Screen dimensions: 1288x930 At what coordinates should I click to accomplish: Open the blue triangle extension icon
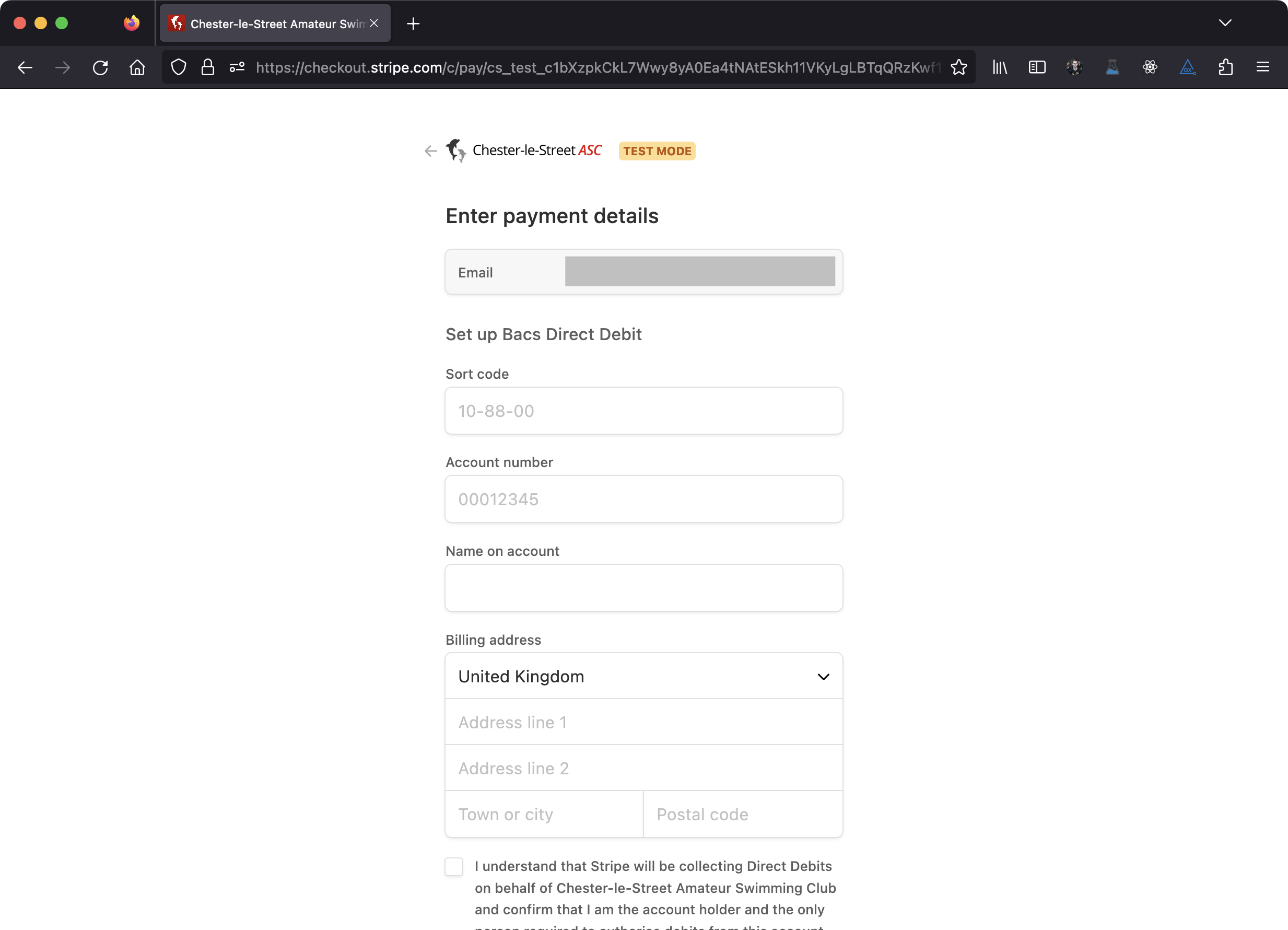[x=1188, y=67]
